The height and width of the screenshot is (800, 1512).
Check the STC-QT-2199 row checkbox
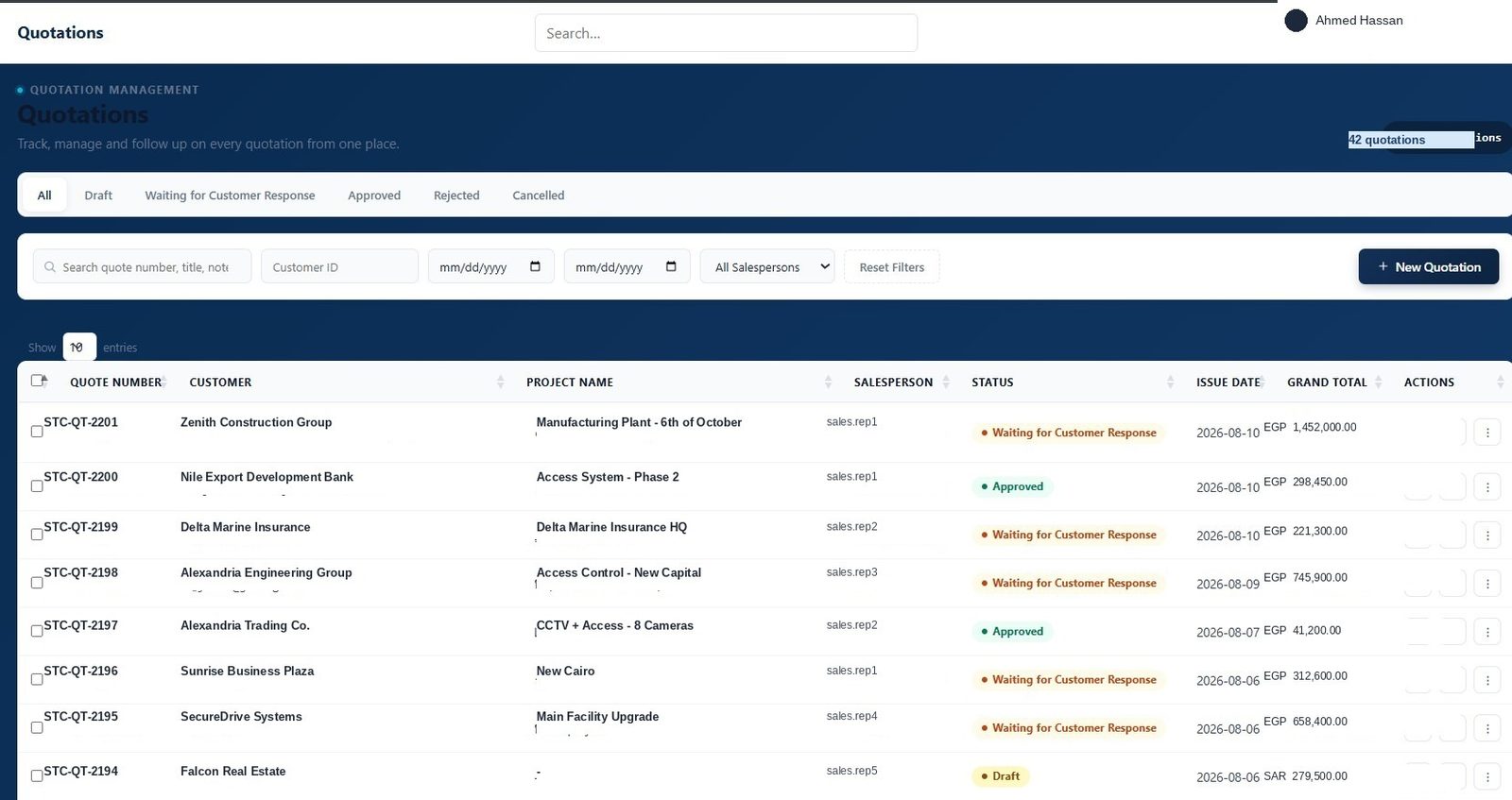coord(37,534)
